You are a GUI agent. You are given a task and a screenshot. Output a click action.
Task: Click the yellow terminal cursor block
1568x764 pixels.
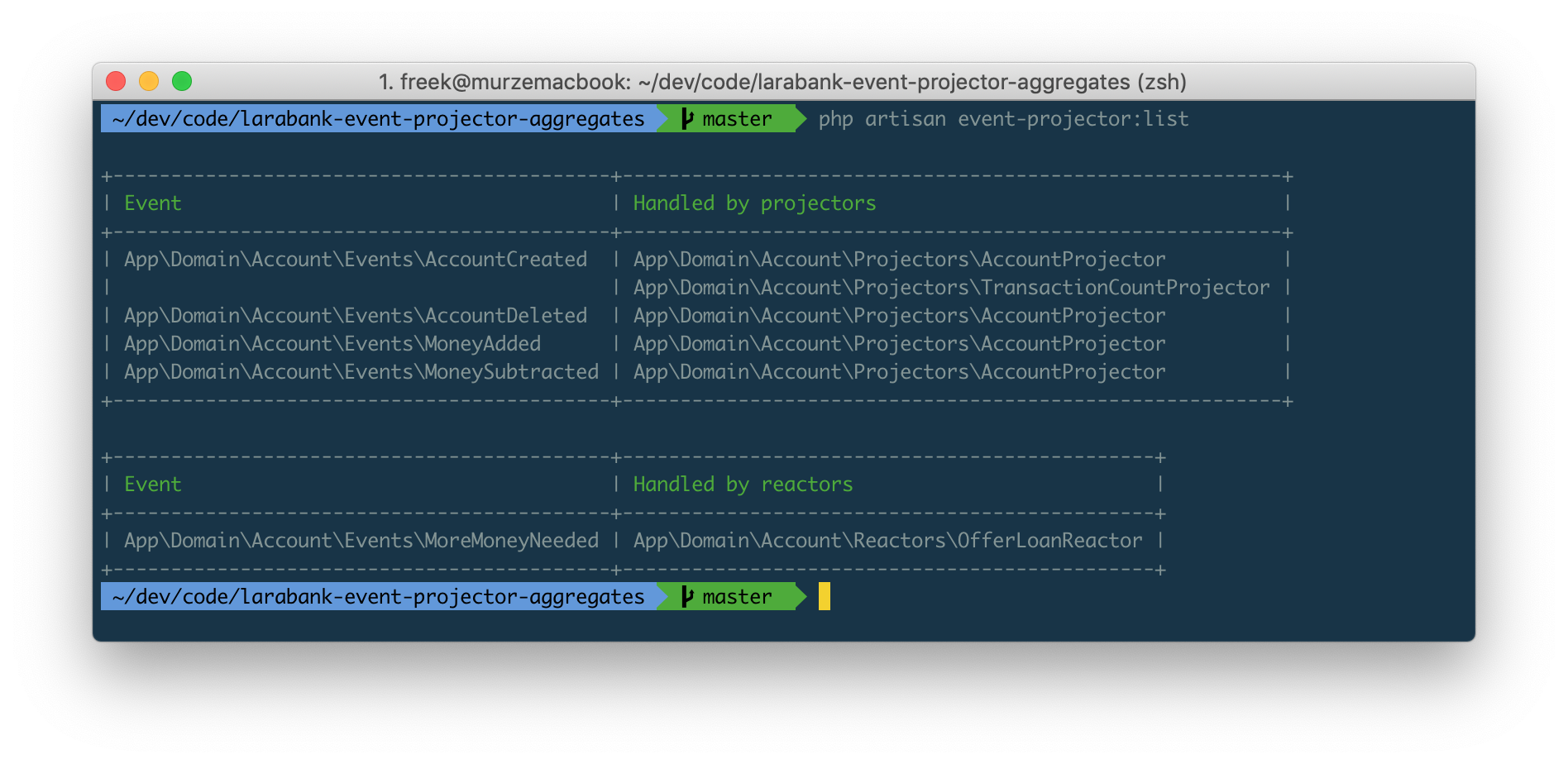coord(824,596)
